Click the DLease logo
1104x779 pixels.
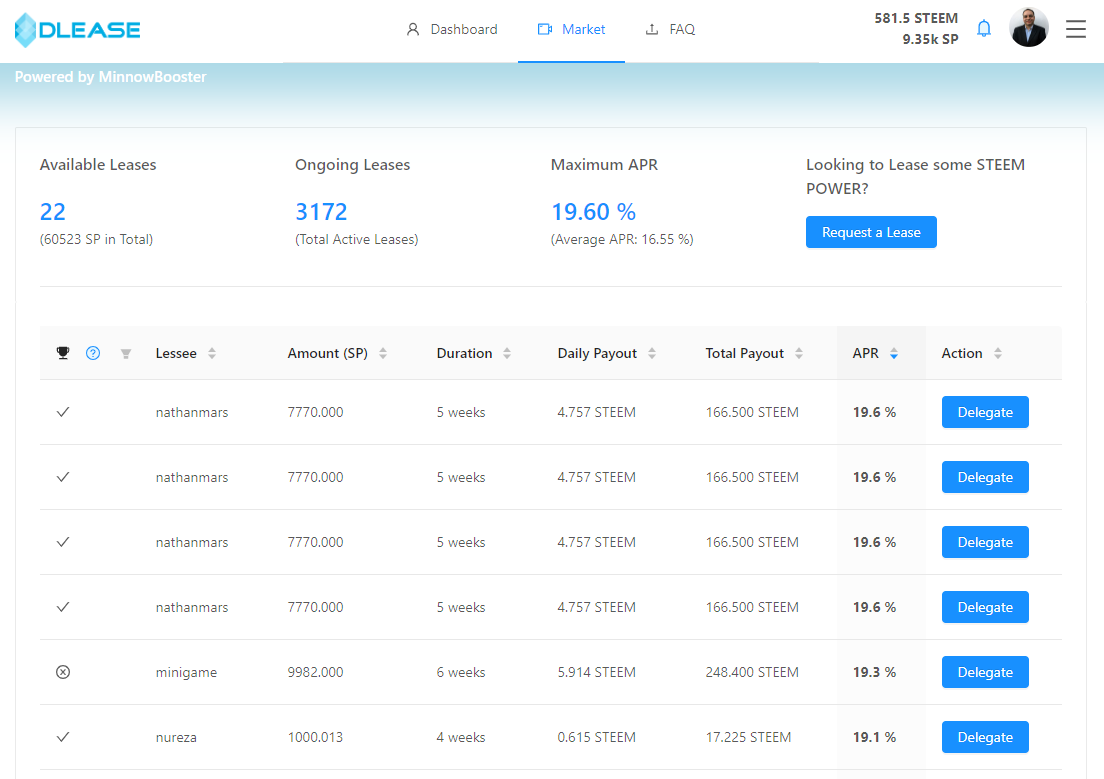[x=77, y=30]
